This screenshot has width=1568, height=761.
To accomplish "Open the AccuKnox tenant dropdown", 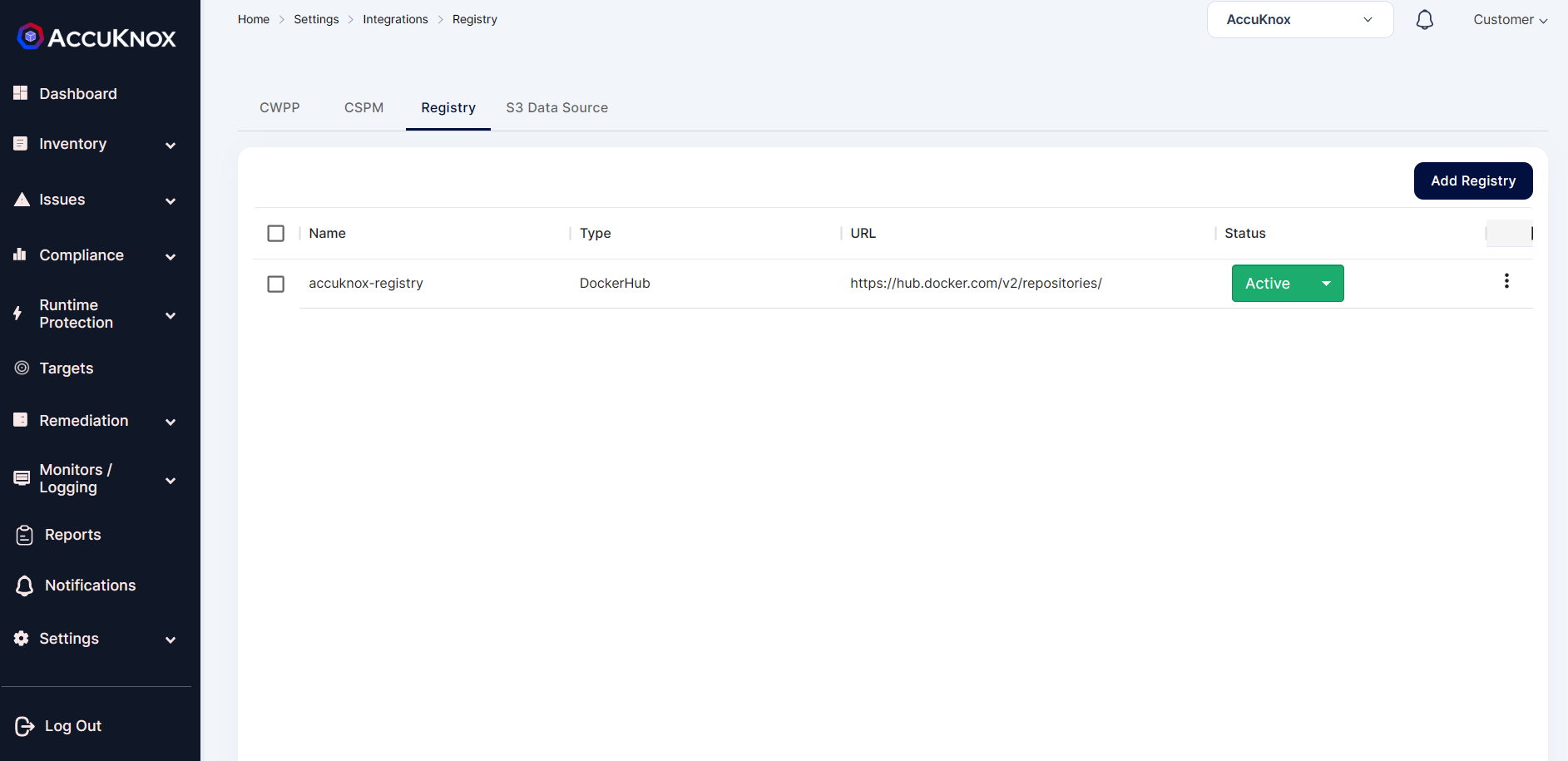I will [x=1300, y=19].
